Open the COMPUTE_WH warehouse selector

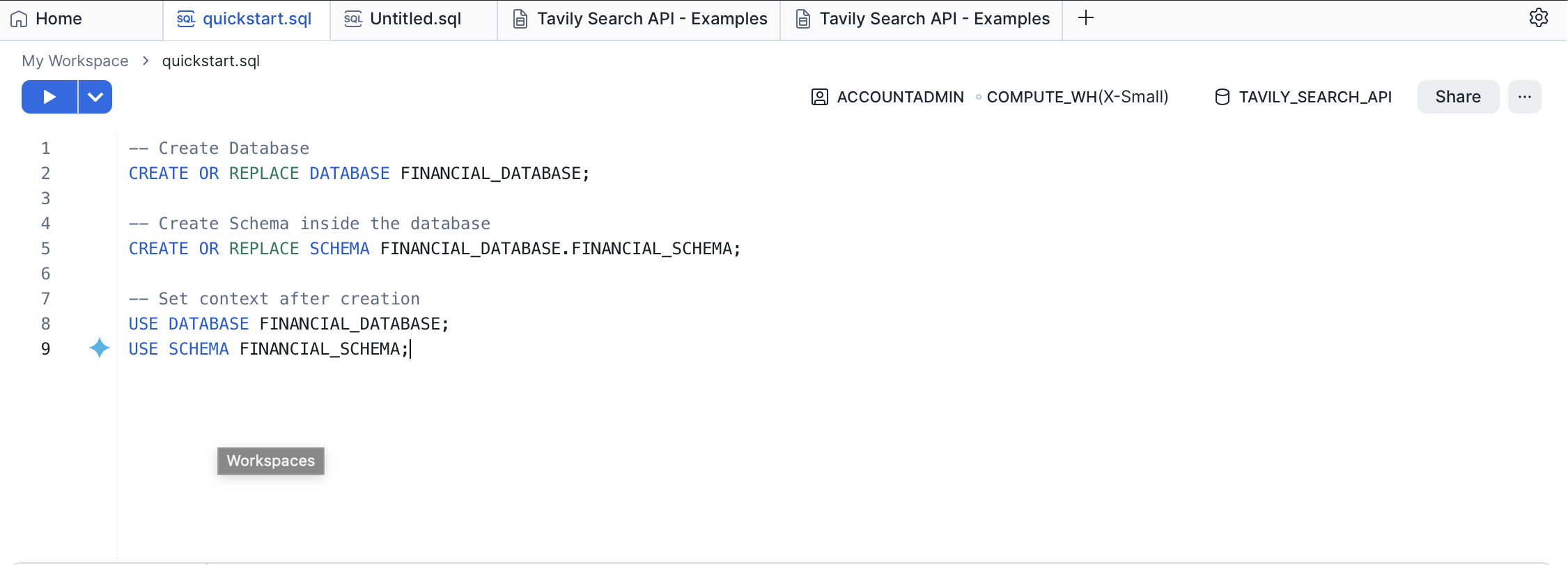pyautogui.click(x=1077, y=97)
